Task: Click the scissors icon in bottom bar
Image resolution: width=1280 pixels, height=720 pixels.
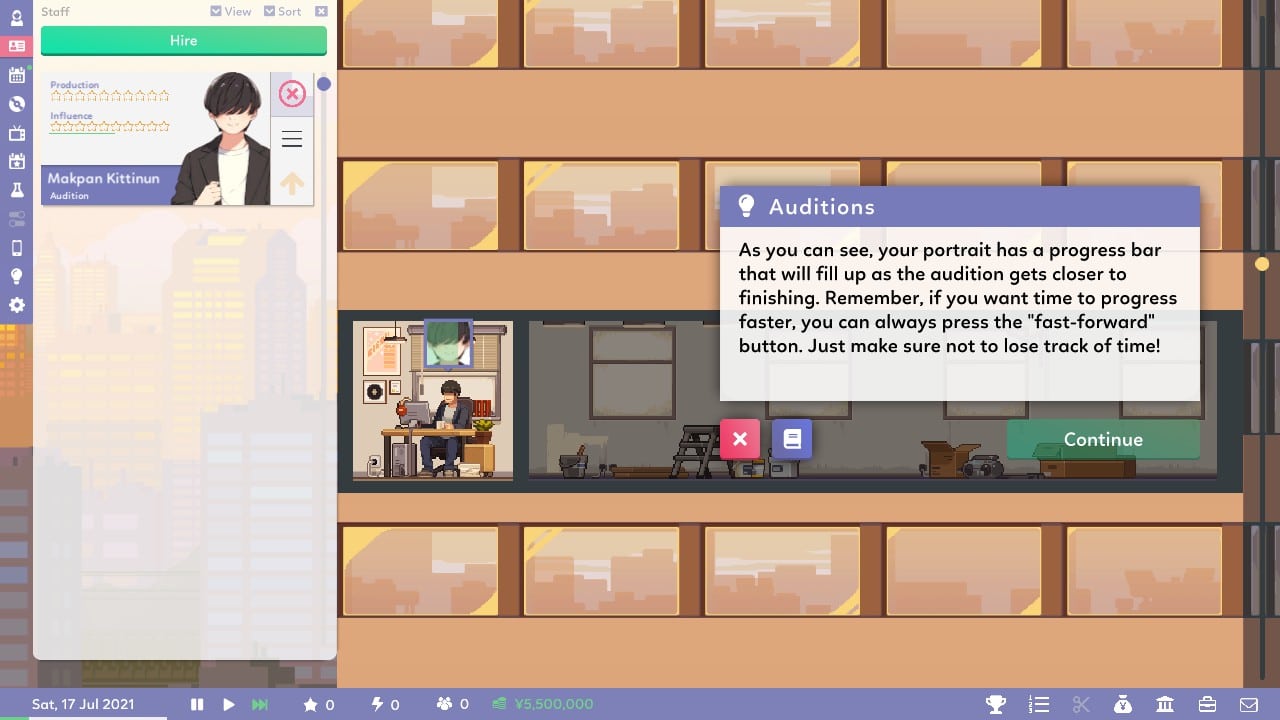Action: pyautogui.click(x=1080, y=704)
